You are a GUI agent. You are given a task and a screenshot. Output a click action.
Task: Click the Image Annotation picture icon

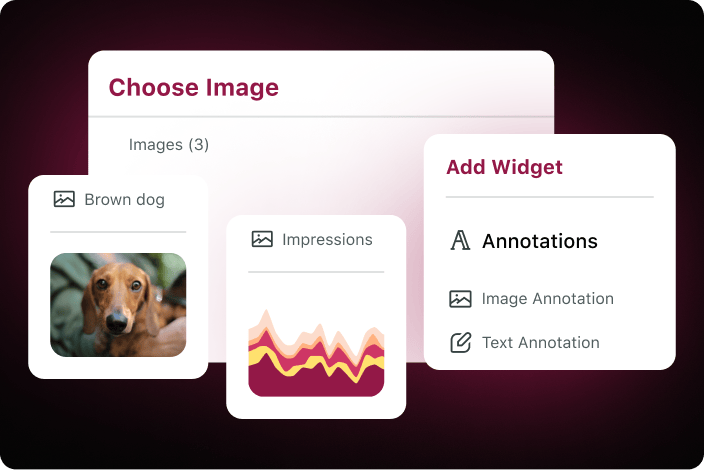coord(460,299)
